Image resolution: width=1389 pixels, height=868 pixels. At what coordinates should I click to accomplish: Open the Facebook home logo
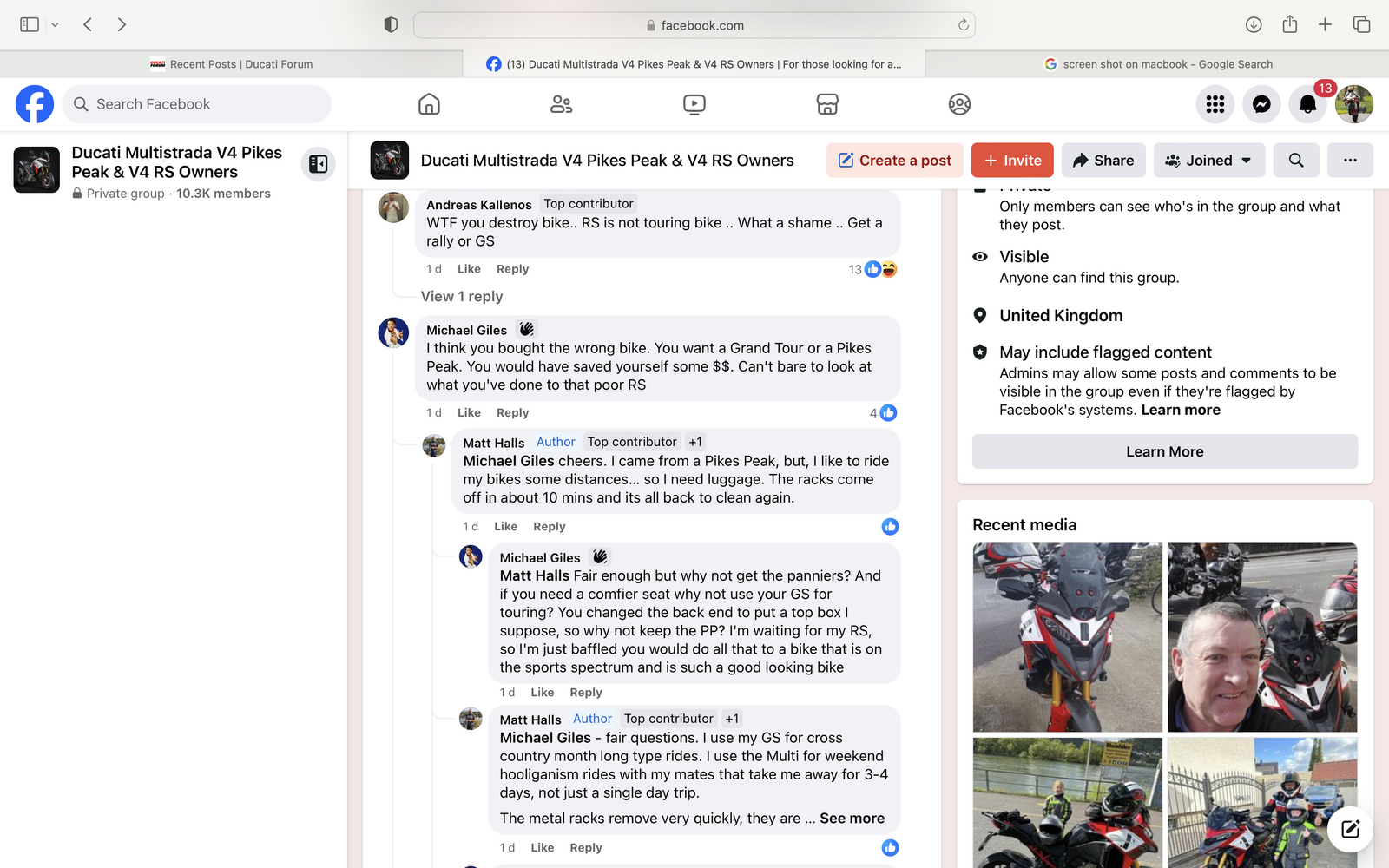coord(35,104)
